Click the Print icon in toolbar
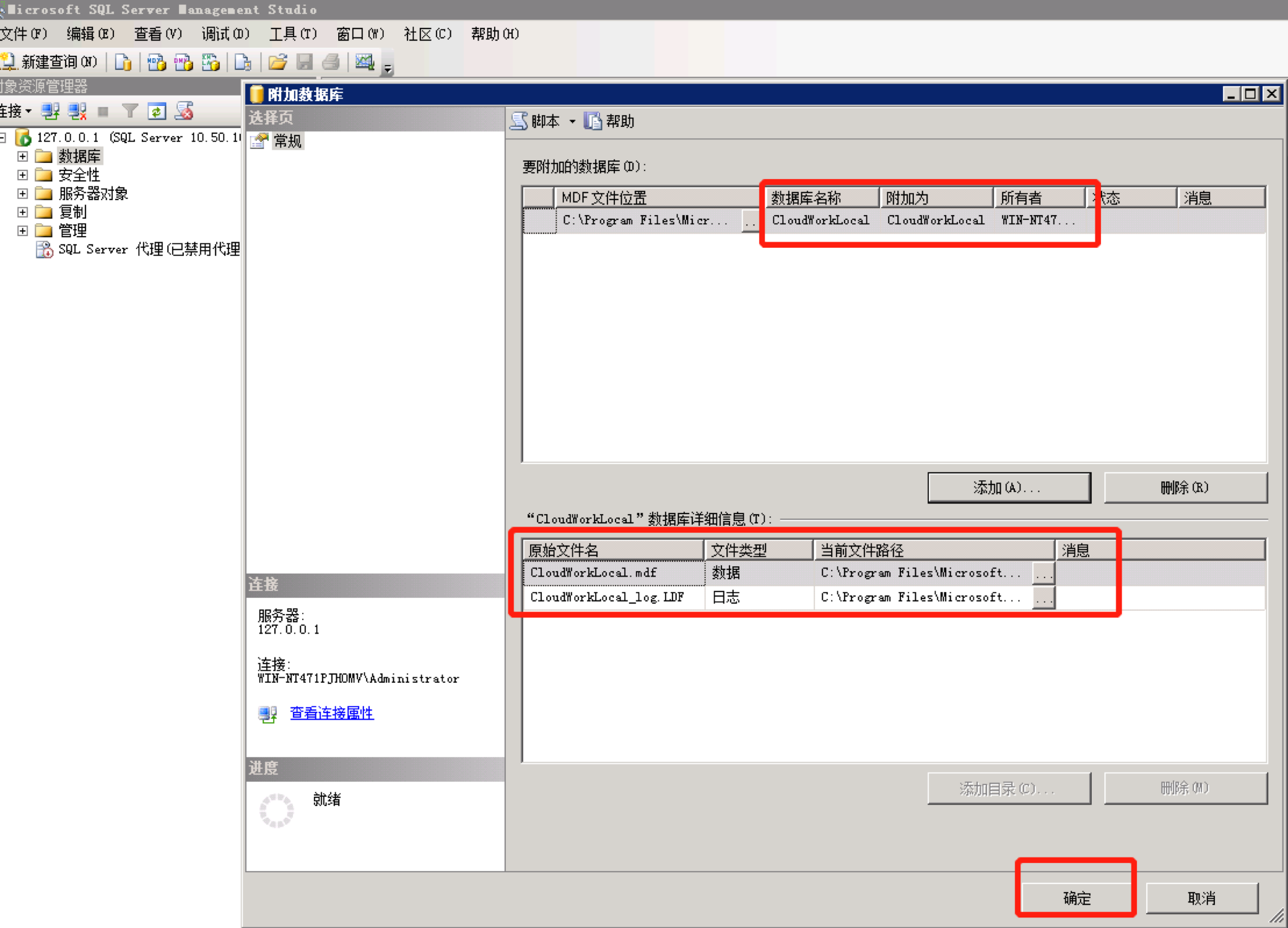This screenshot has height=928, width=1288. [x=331, y=62]
